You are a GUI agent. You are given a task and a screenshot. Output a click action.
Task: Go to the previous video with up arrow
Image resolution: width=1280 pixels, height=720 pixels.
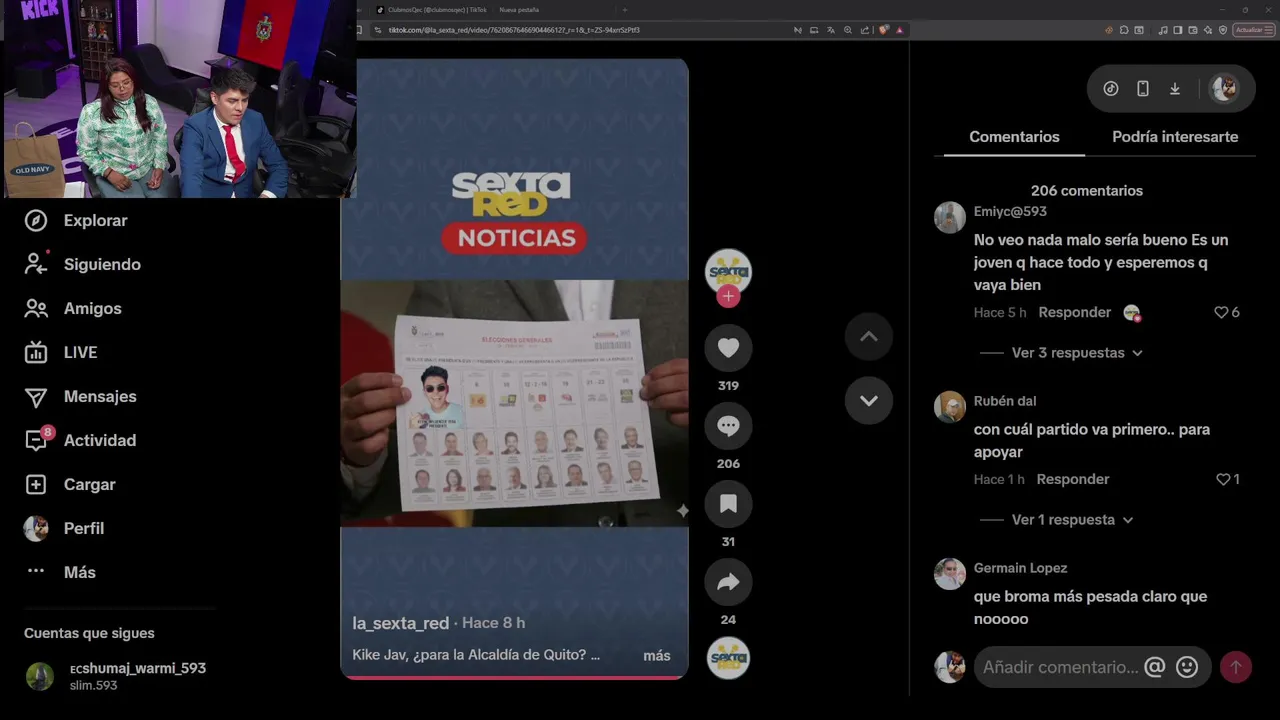point(868,337)
